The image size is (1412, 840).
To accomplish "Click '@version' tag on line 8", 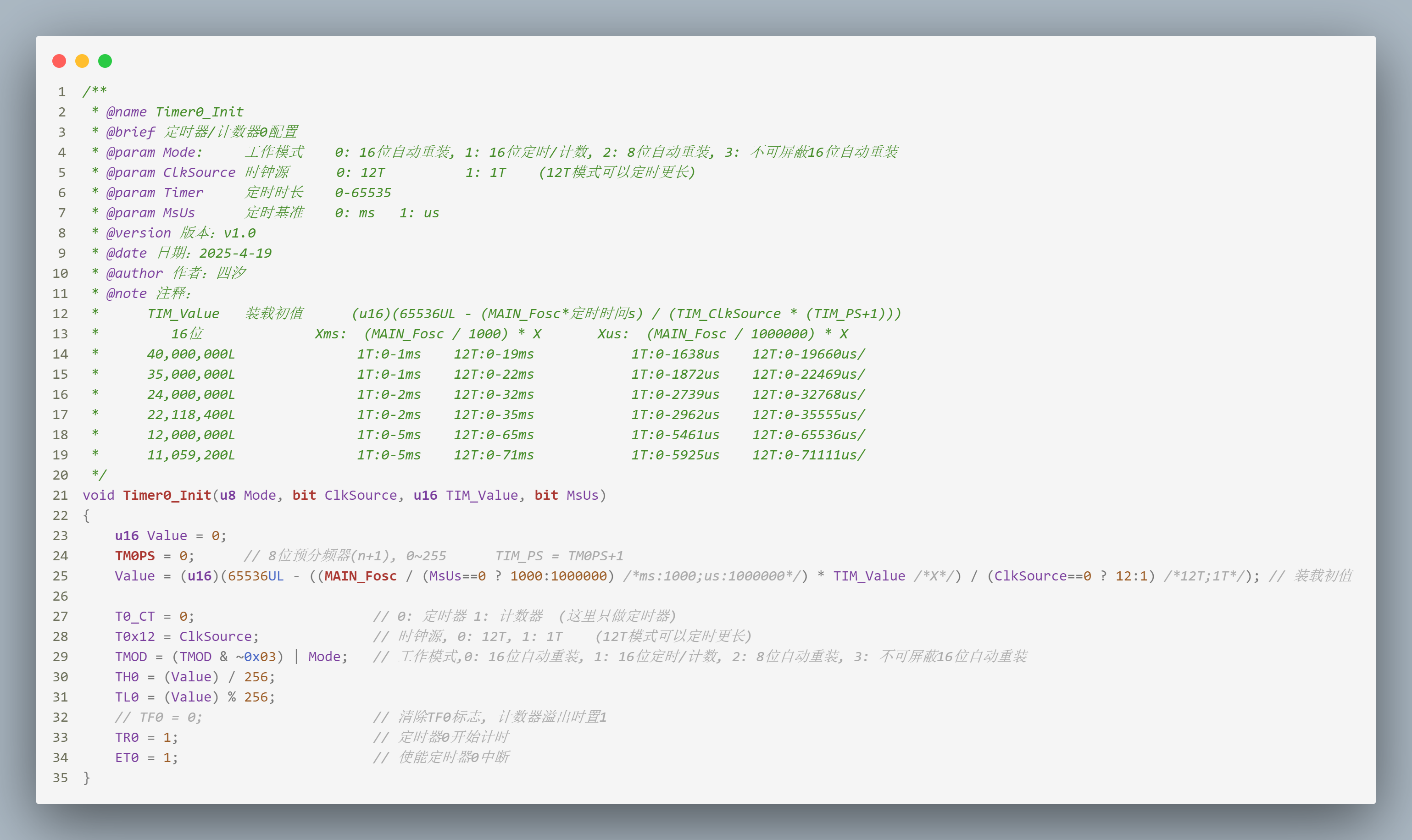I will coord(139,232).
